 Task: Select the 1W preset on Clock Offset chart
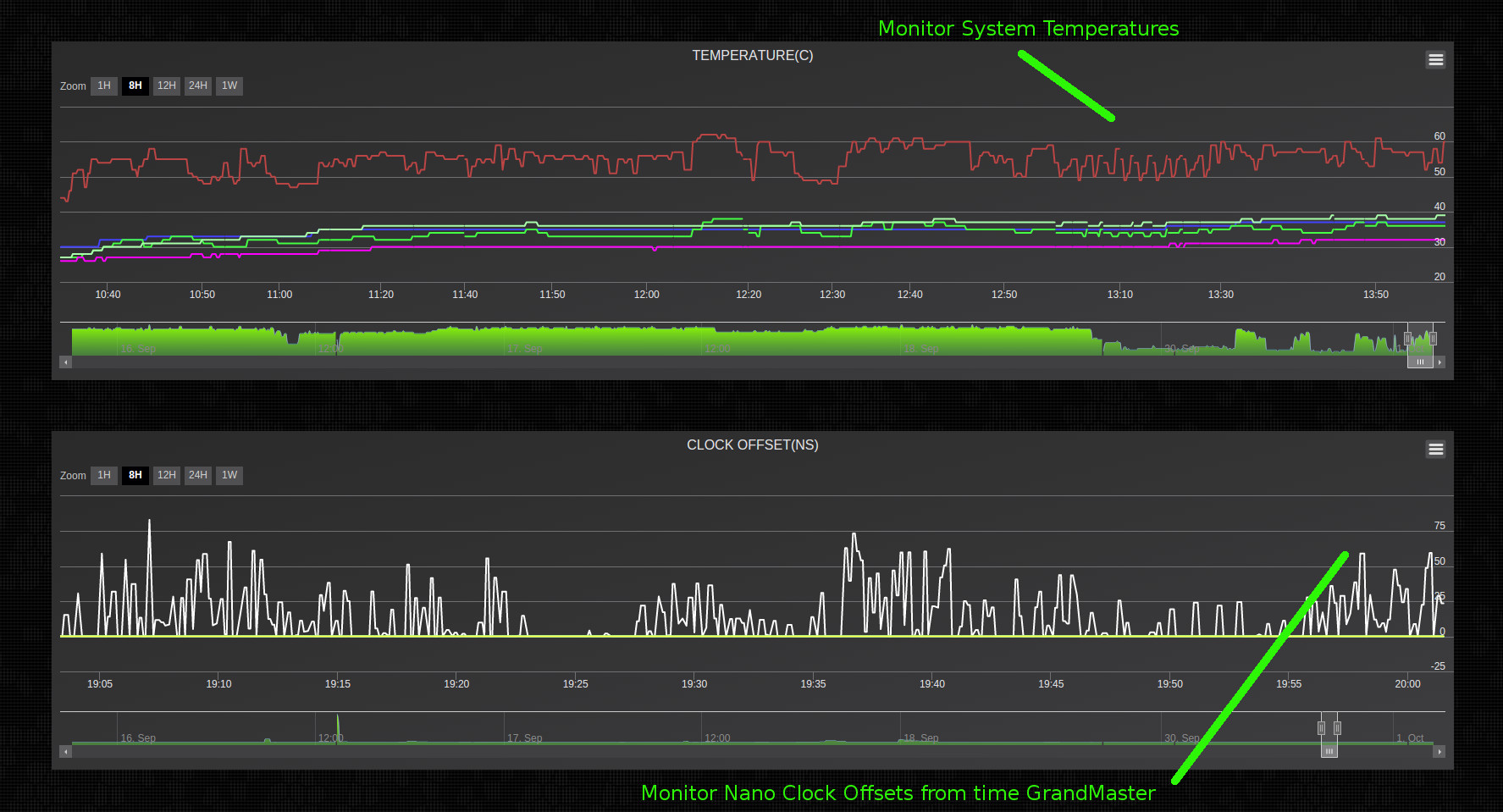pos(229,475)
